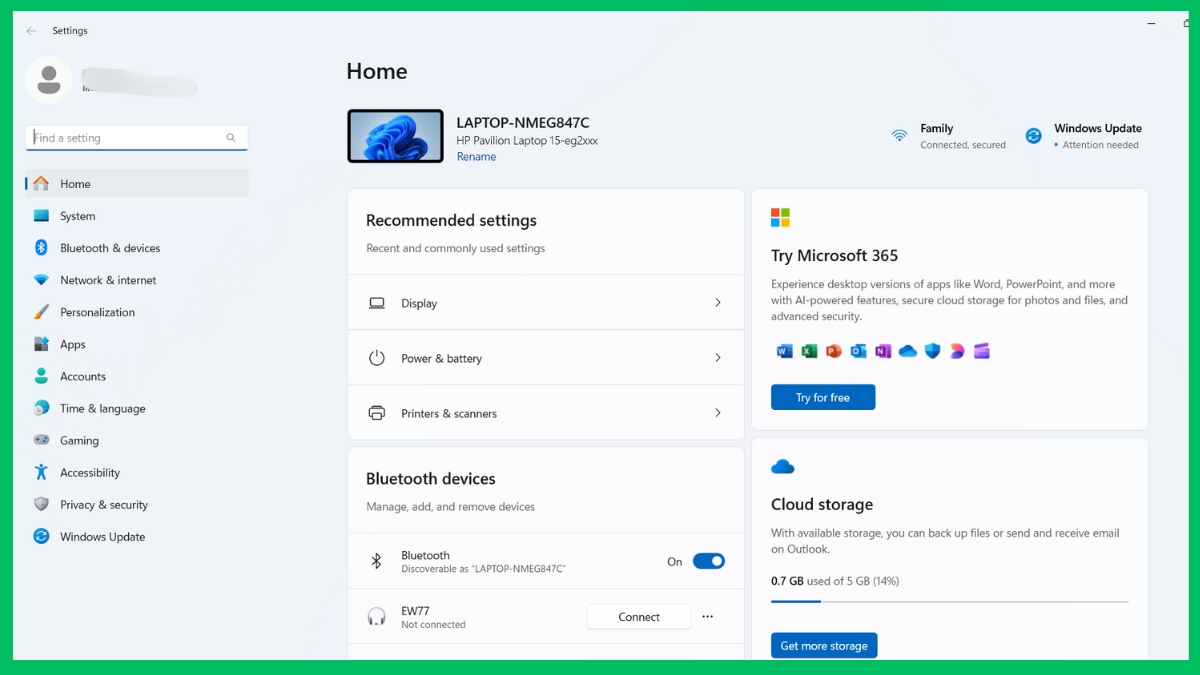This screenshot has width=1200, height=675.
Task: Click the Rename link under the device name
Action: pos(476,156)
